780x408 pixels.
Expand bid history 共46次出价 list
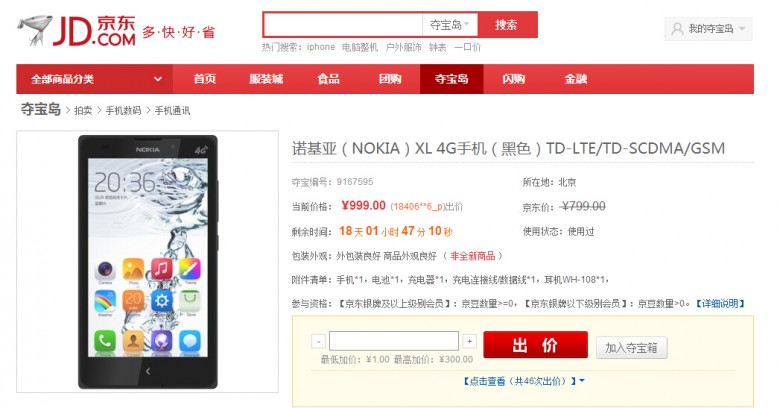[524, 381]
